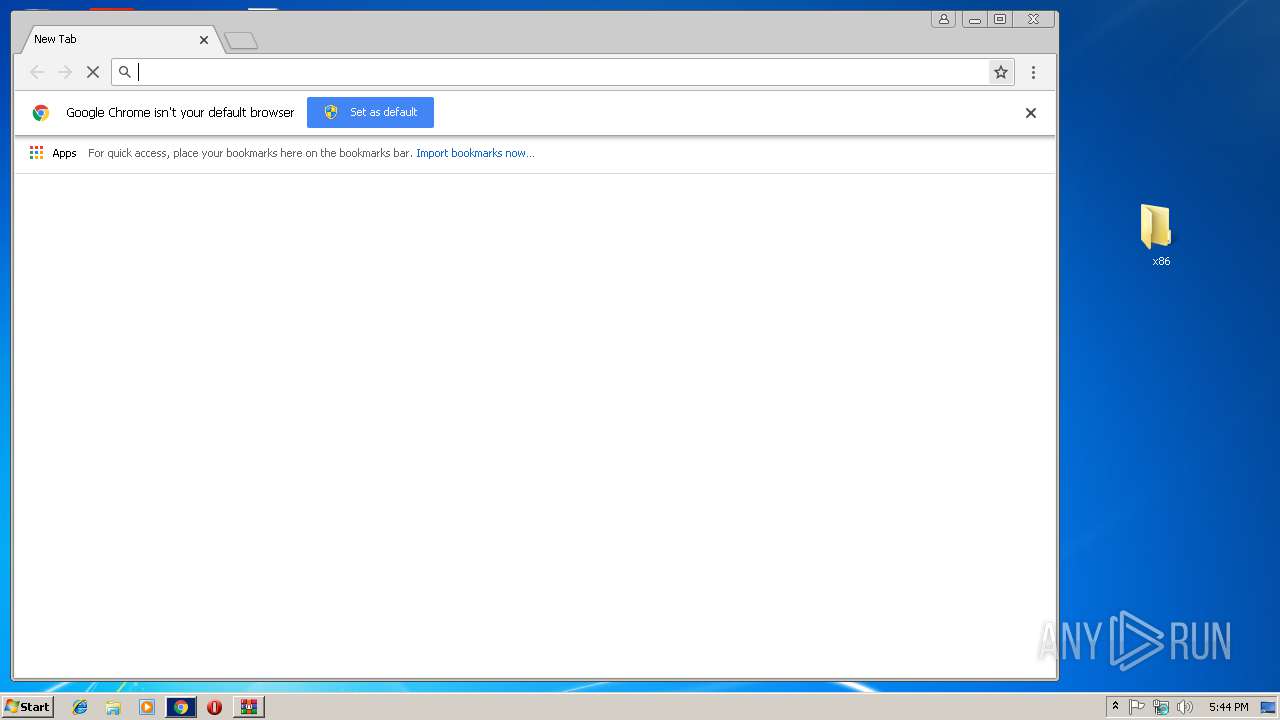This screenshot has width=1280, height=720.
Task: Select the New Tab tab
Action: tap(120, 39)
